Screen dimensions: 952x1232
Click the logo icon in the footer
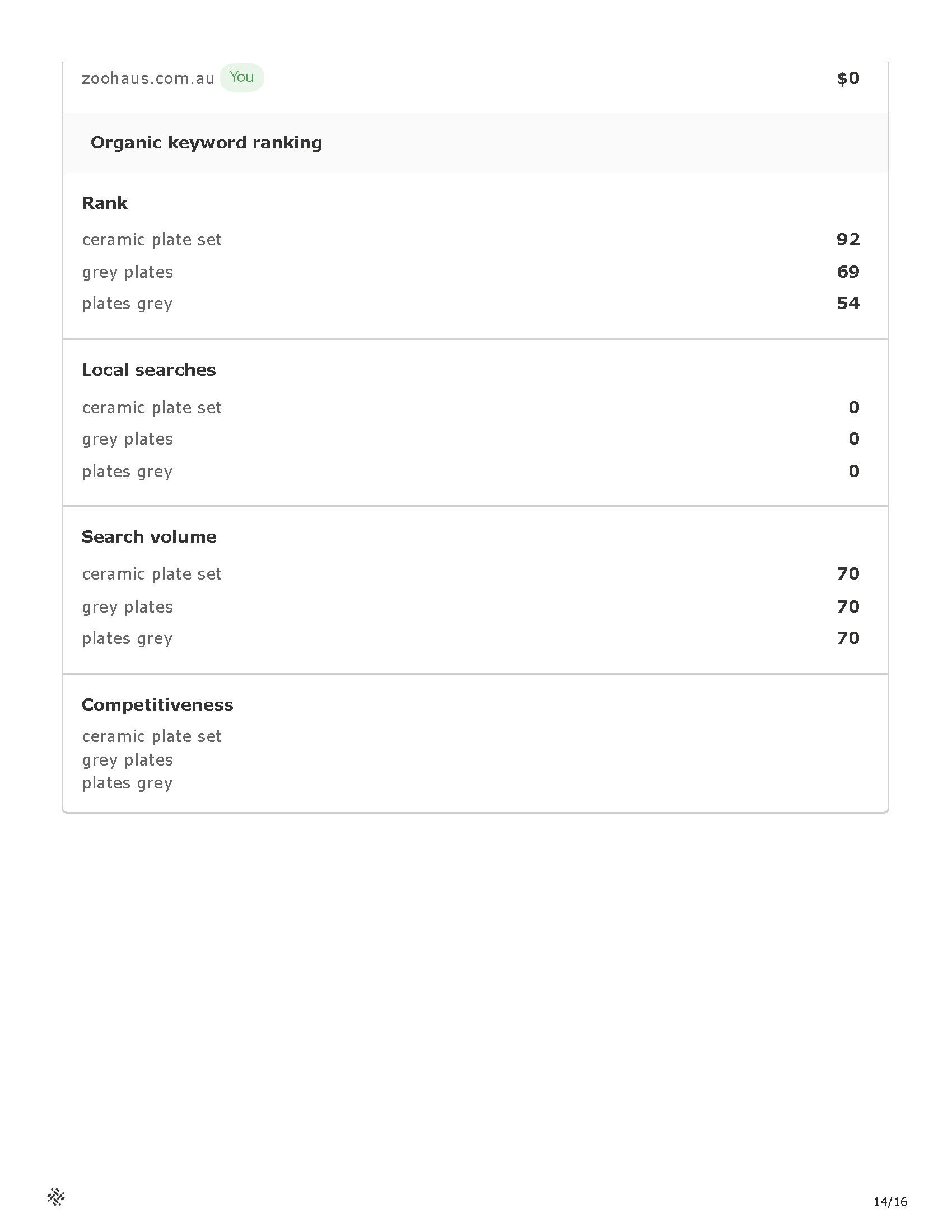(x=56, y=1197)
